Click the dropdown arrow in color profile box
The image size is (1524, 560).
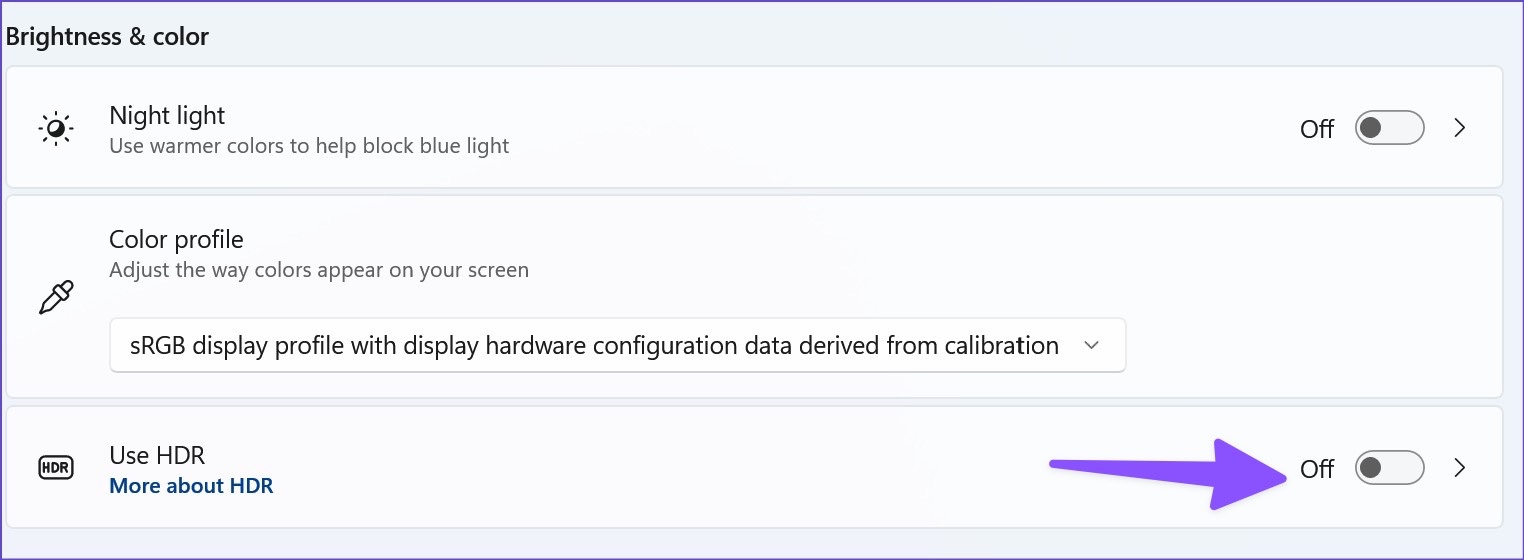click(1092, 346)
